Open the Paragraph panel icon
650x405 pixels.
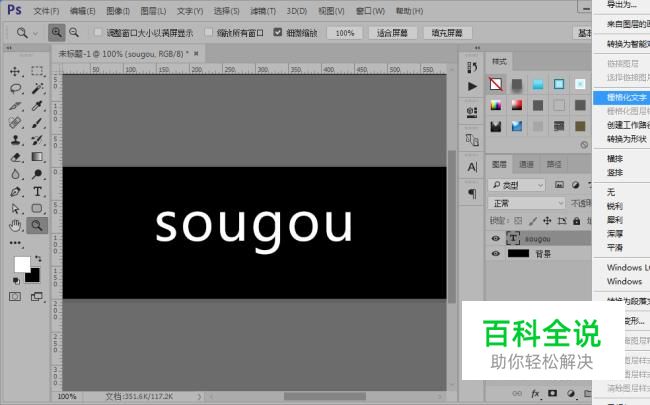coord(472,193)
